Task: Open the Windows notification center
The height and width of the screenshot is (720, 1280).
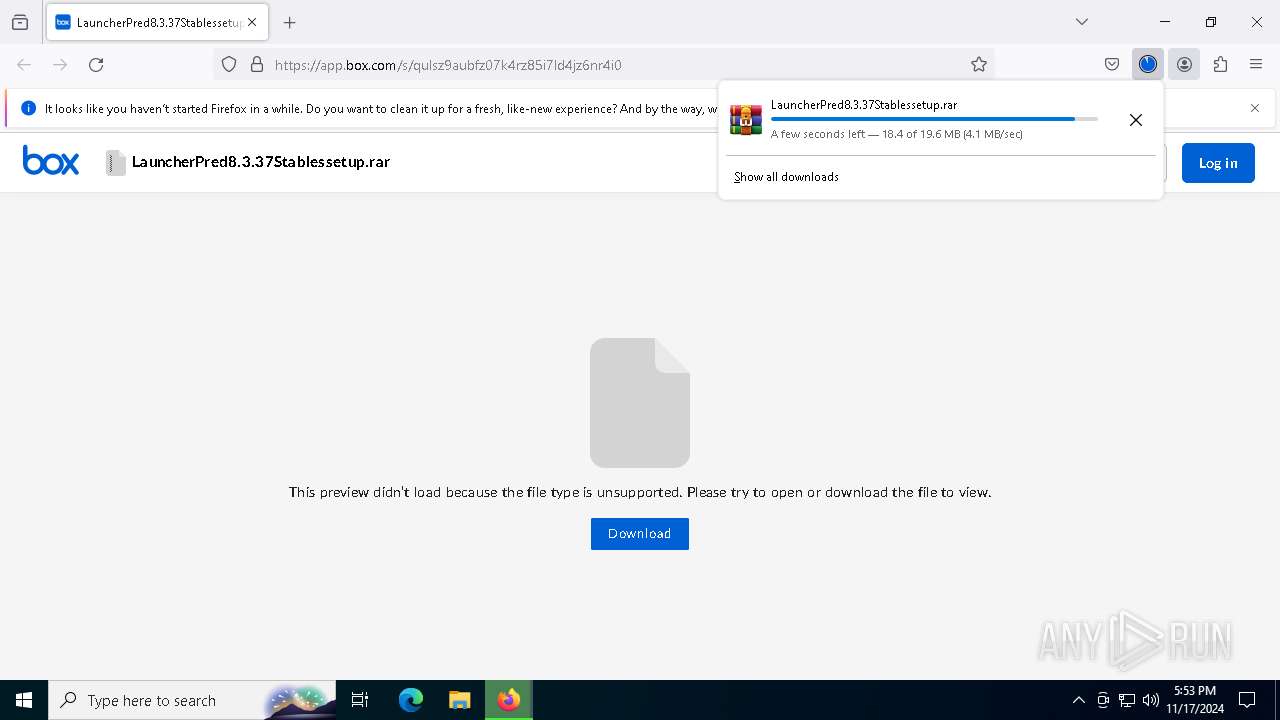Action: click(x=1247, y=700)
